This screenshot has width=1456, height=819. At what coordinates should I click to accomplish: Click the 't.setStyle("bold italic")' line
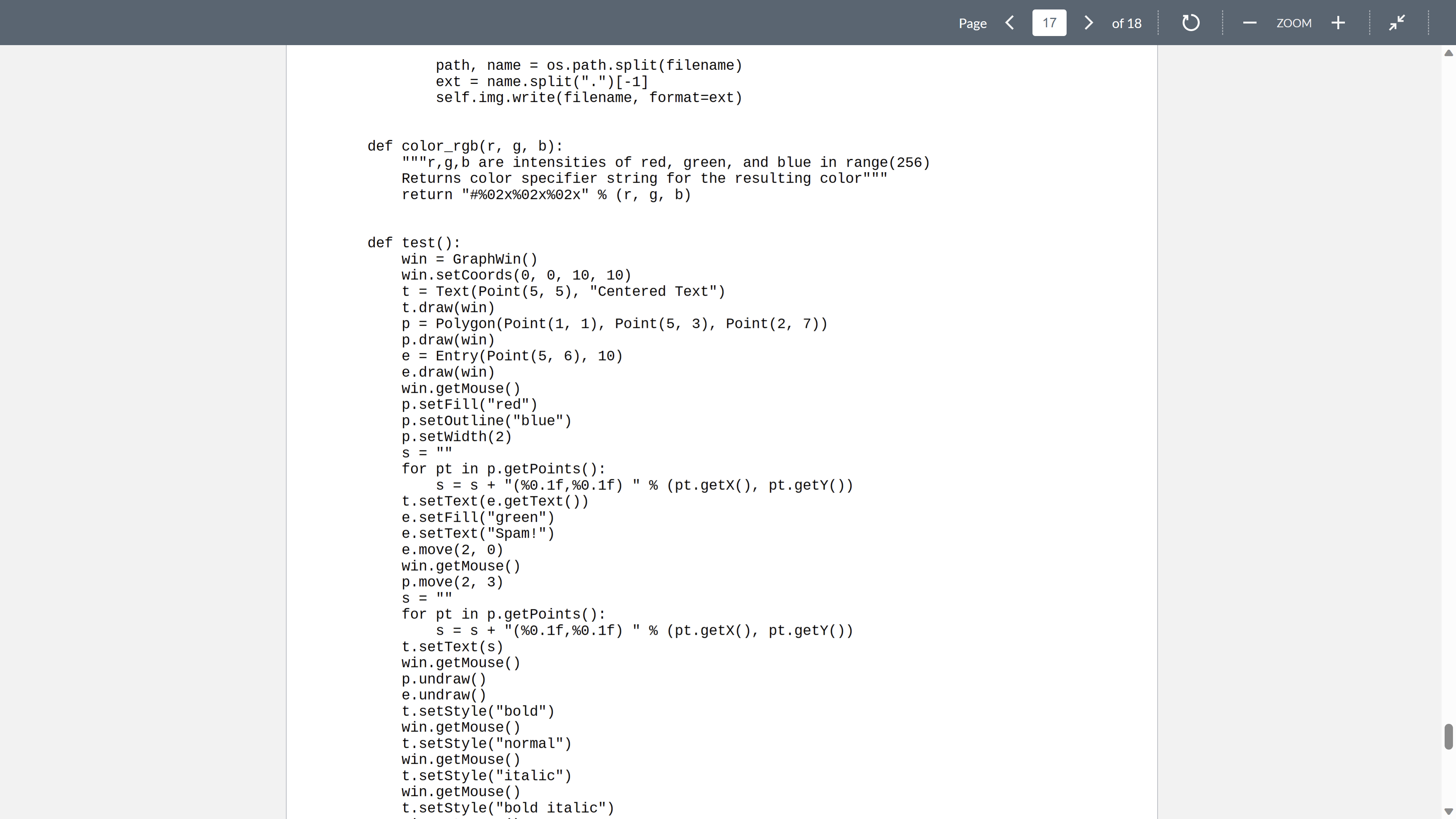[x=507, y=808]
